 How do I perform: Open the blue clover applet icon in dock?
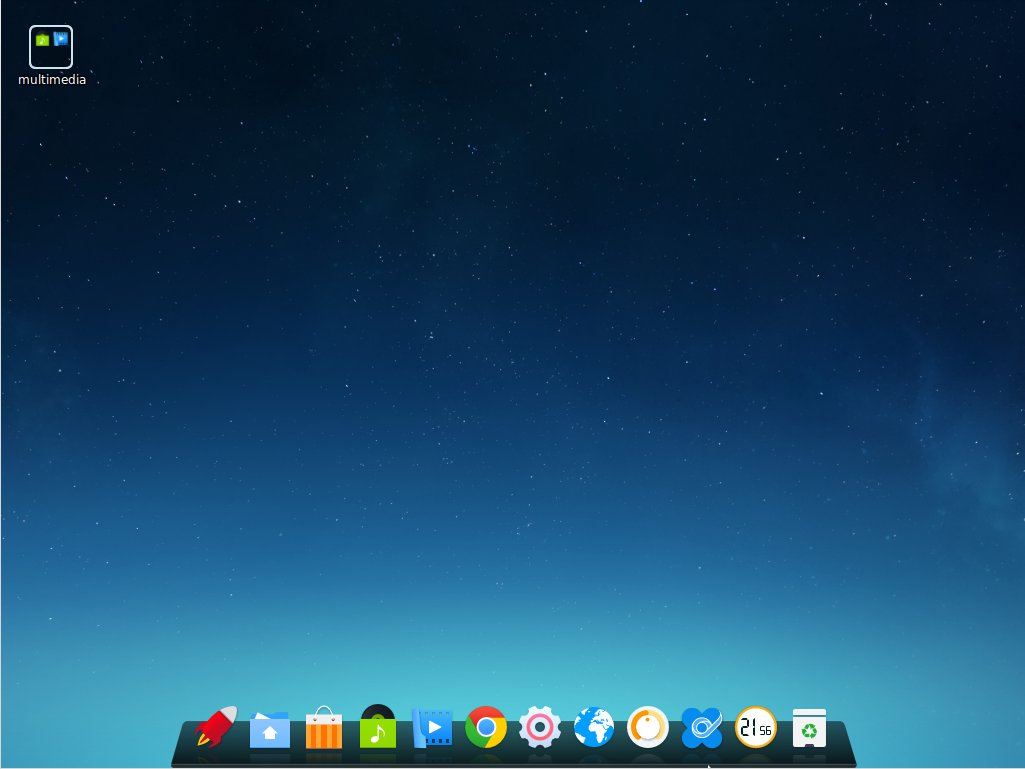tap(701, 727)
